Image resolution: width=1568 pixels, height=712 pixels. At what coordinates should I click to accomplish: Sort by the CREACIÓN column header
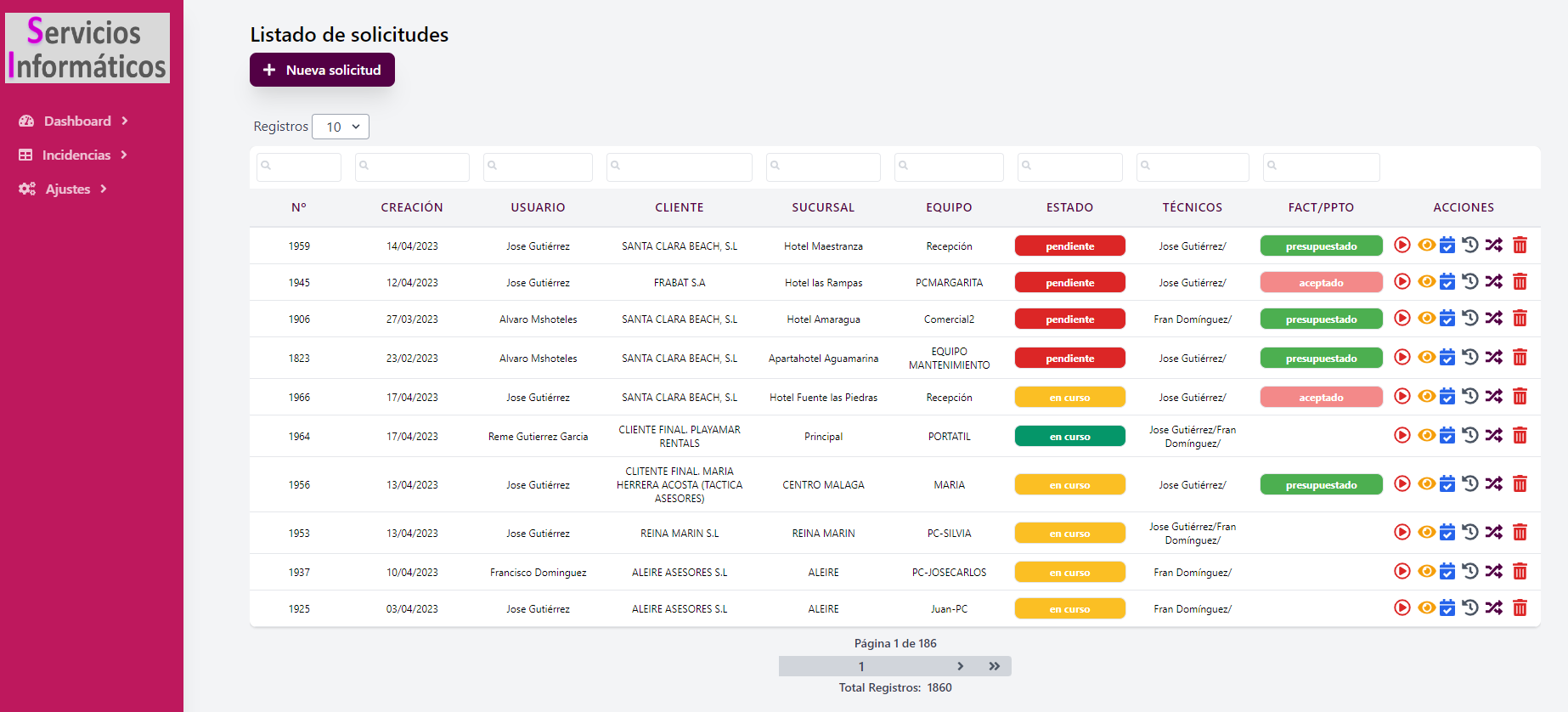coord(412,207)
